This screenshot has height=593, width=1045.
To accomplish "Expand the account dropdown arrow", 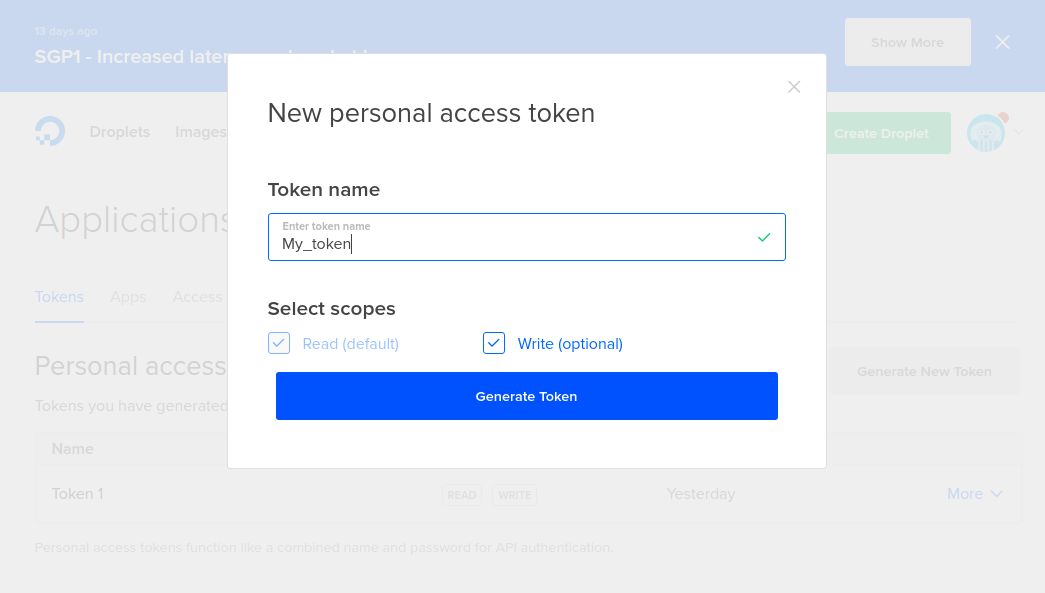I will [1019, 132].
